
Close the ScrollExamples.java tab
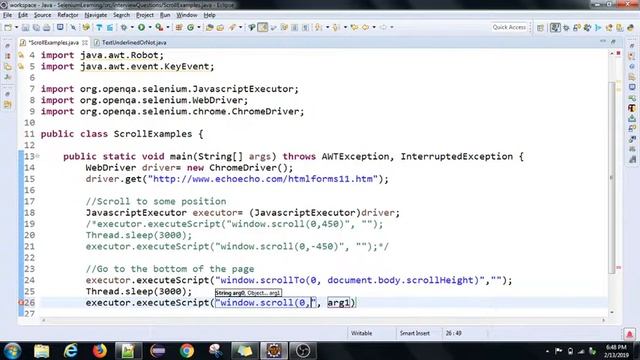pos(84,42)
